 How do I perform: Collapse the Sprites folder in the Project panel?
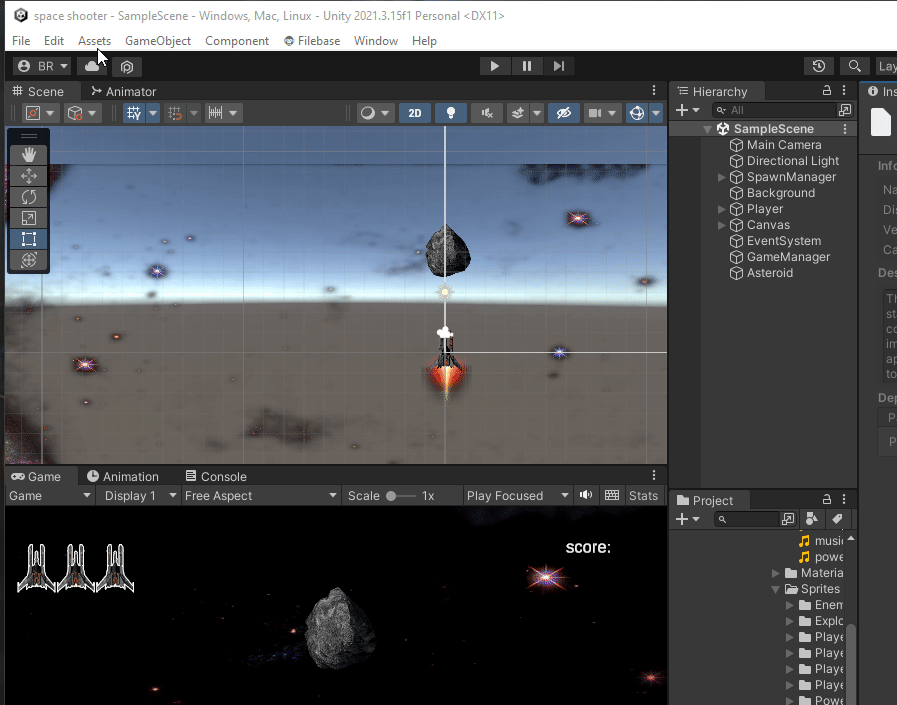(775, 588)
